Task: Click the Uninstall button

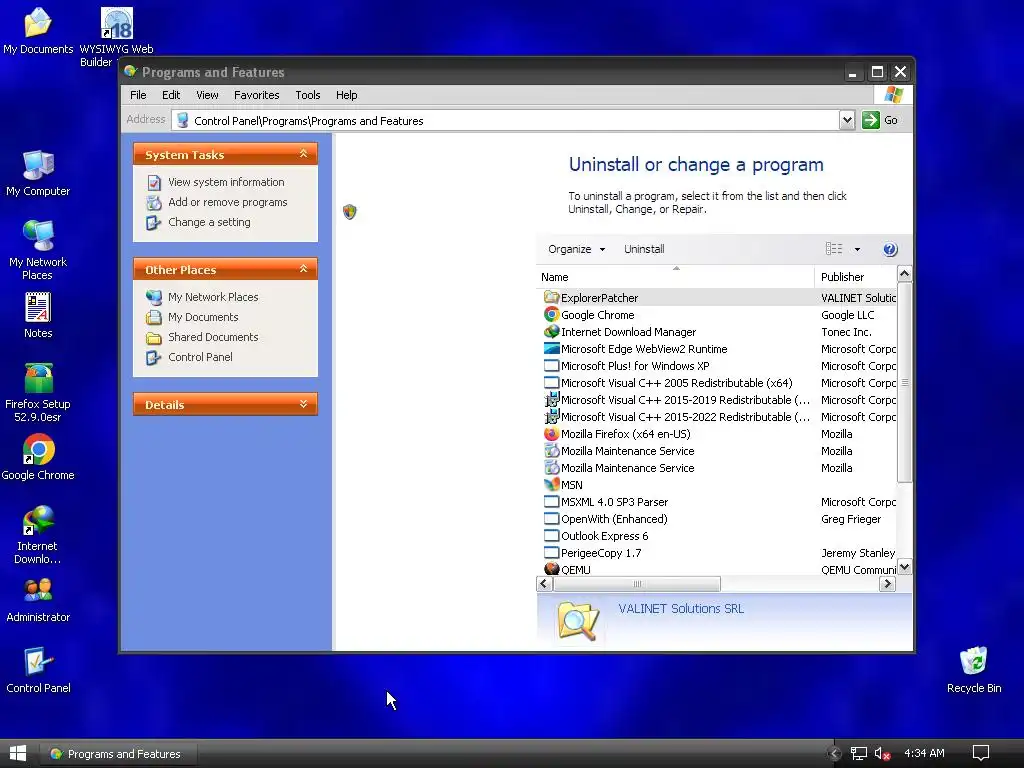Action: 644,249
